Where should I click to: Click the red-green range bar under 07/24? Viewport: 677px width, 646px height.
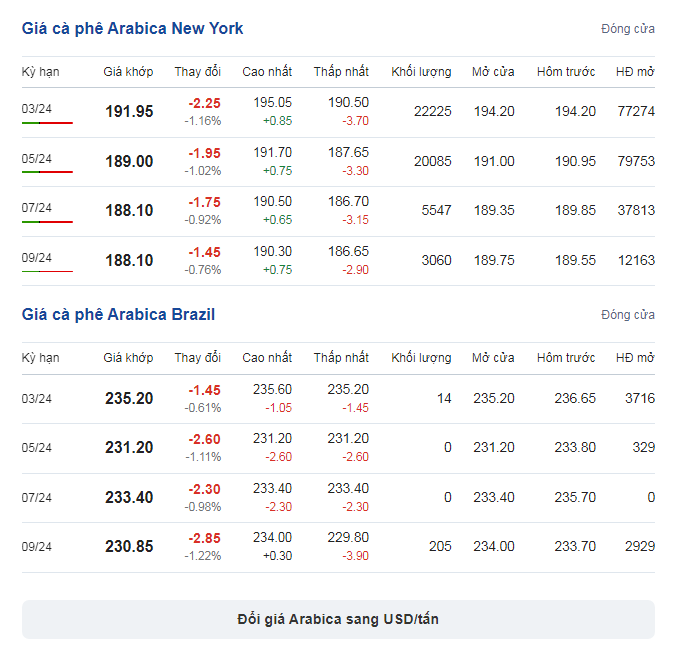pyautogui.click(x=47, y=222)
